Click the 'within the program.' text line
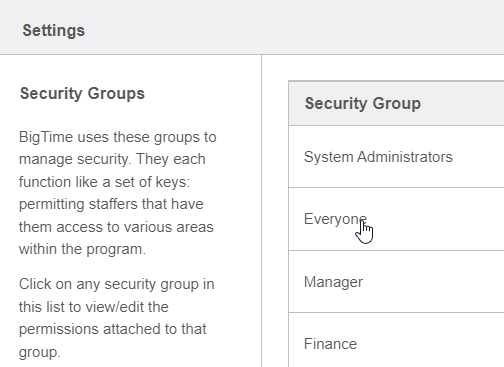Screen dimensions: 504x367 click(82, 249)
